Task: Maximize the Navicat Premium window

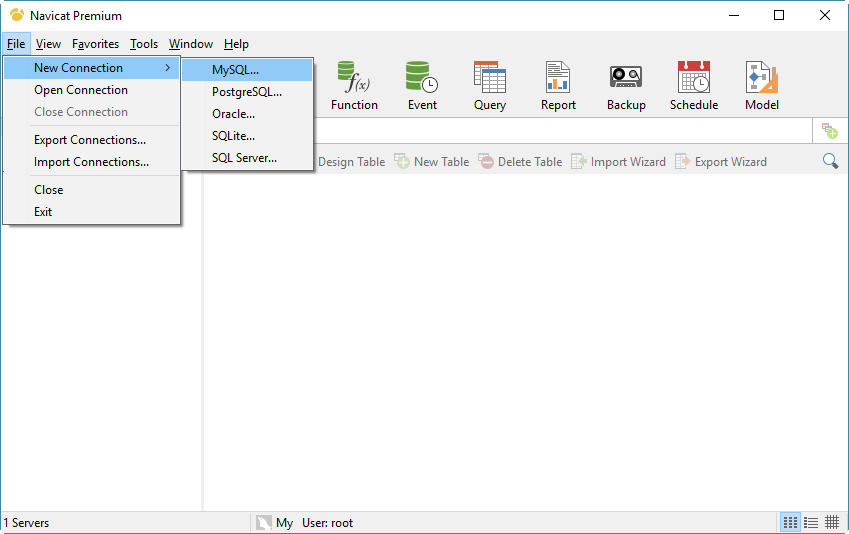Action: [x=779, y=15]
